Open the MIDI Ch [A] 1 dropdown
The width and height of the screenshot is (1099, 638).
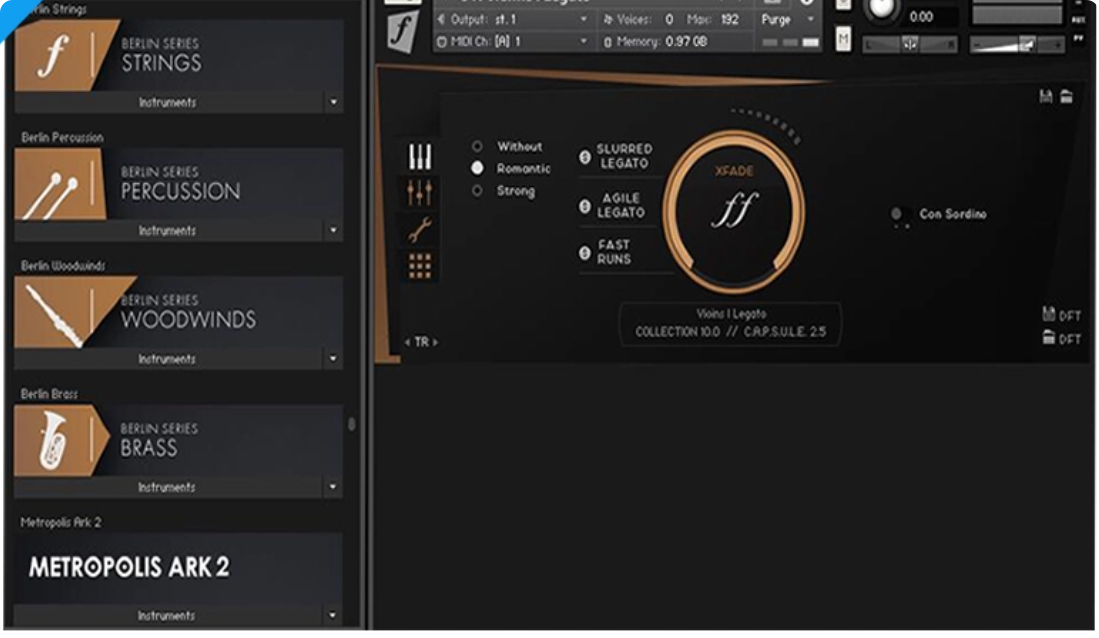513,42
